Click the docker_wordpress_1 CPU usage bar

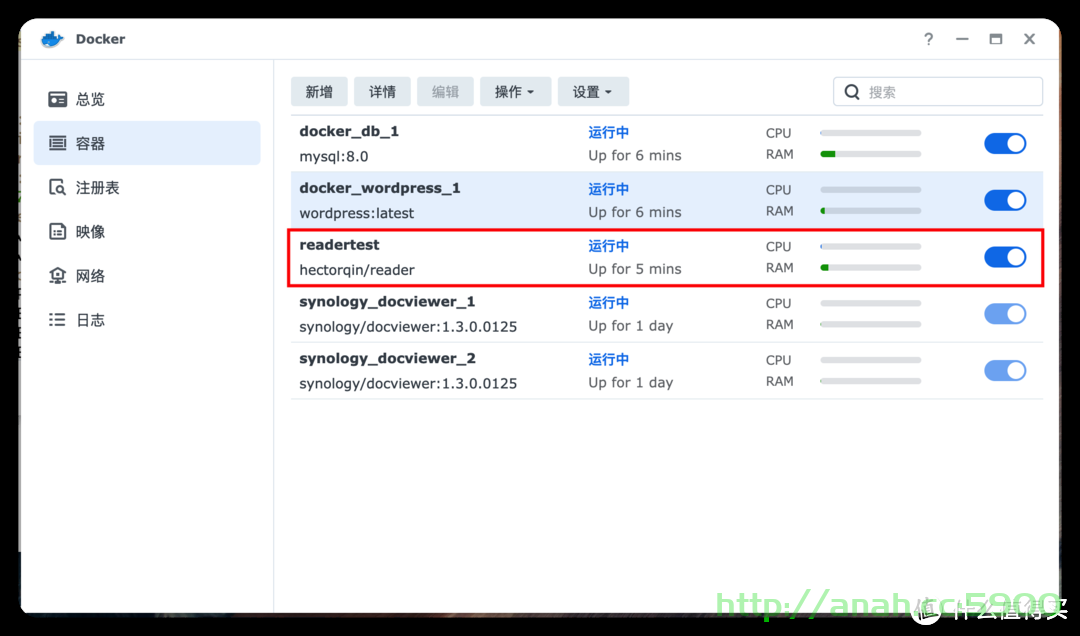(871, 189)
